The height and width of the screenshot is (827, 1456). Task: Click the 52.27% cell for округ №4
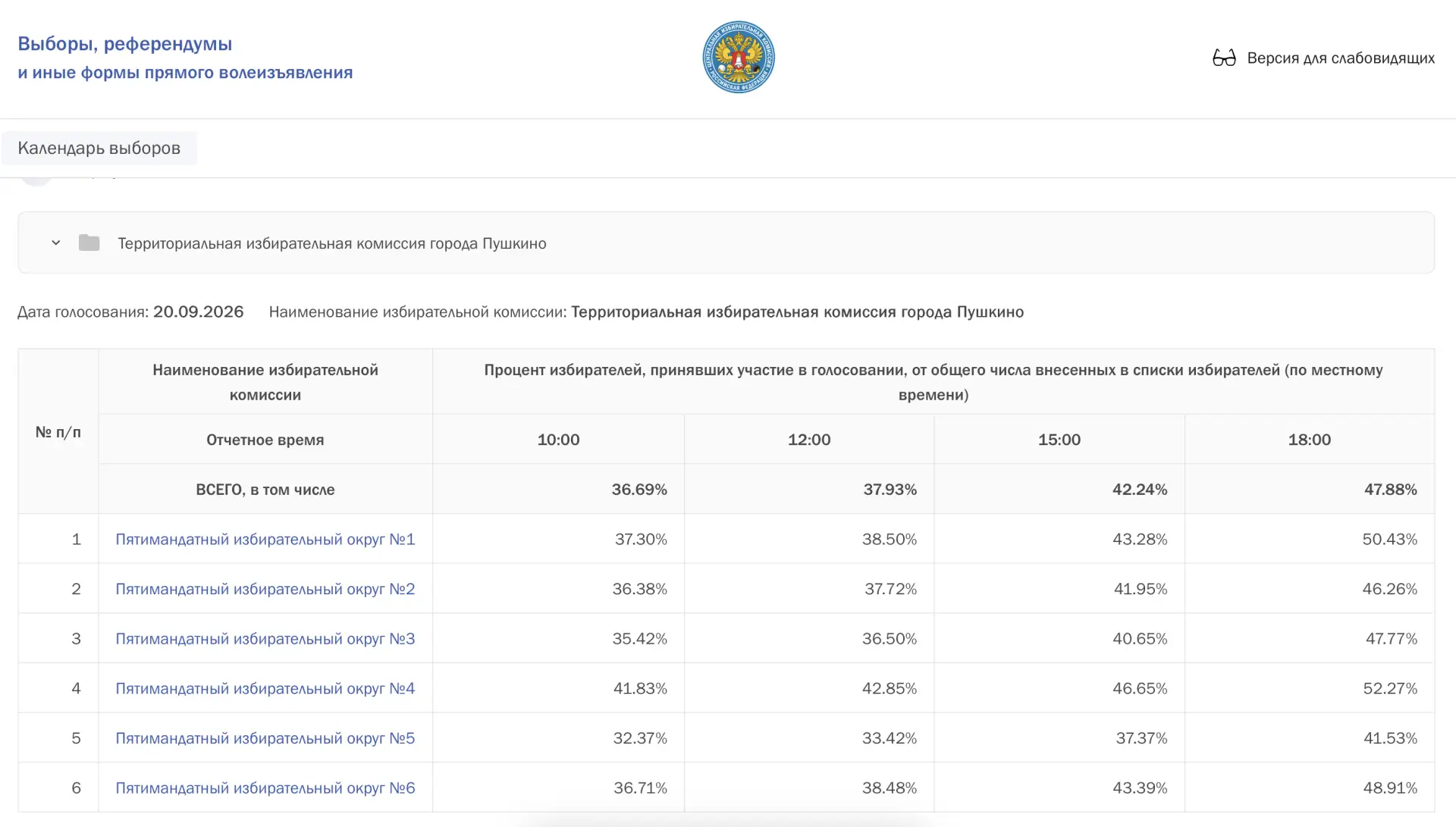click(1310, 688)
